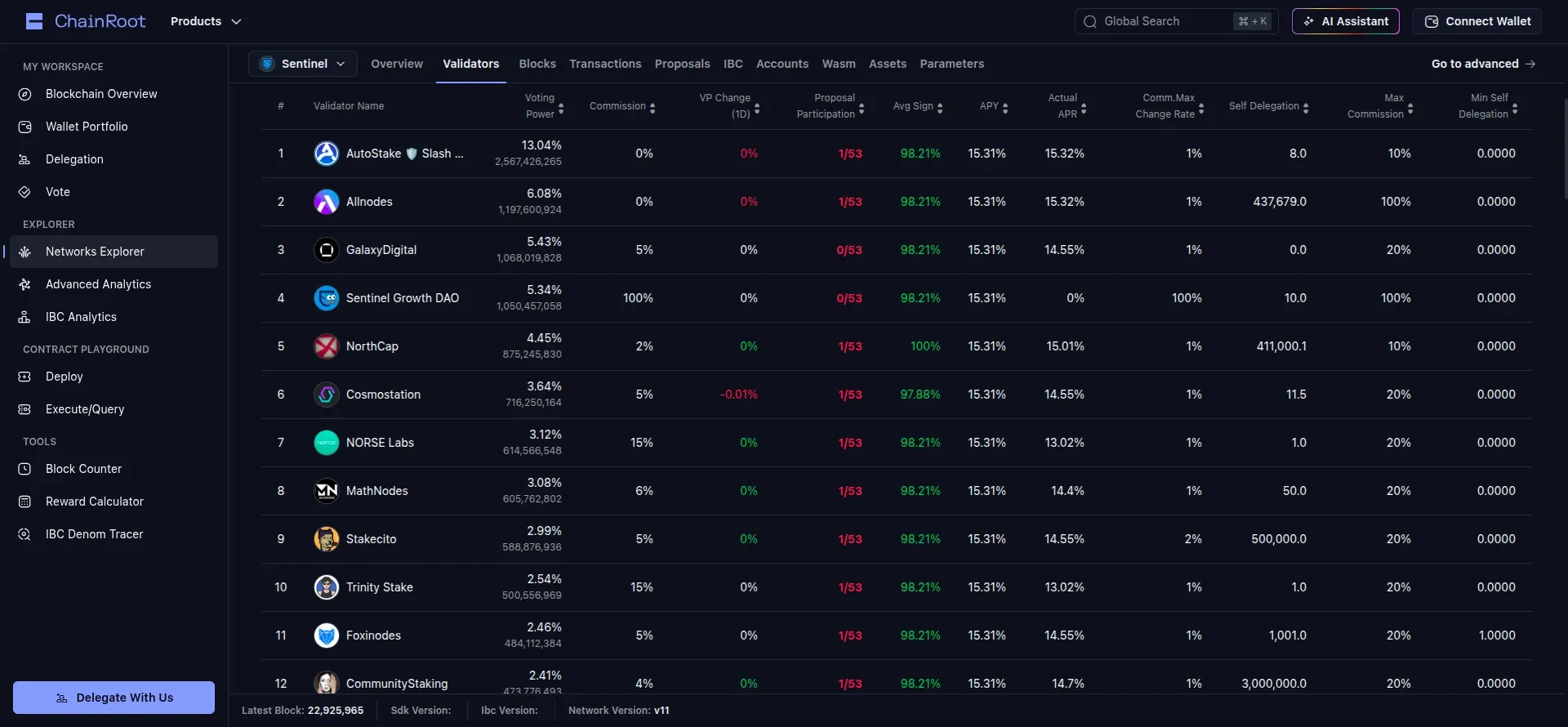The image size is (1568, 727).
Task: Open Advanced Analytics from its sidebar icon
Action: (x=24, y=284)
